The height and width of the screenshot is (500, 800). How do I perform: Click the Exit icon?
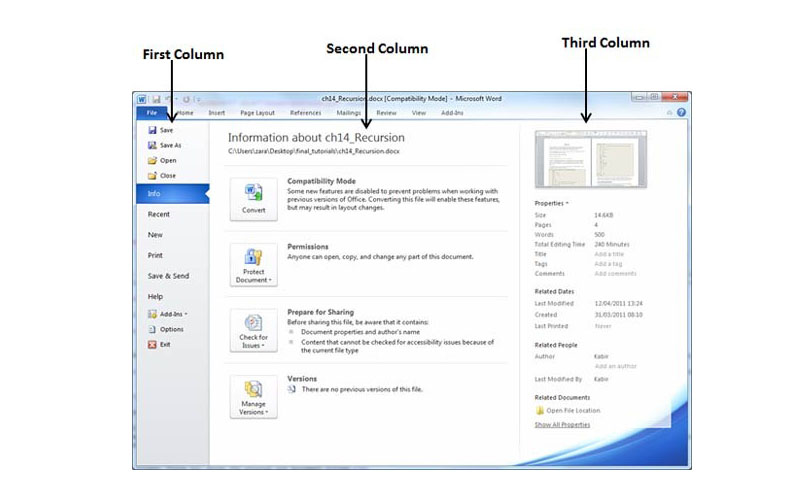[x=152, y=345]
